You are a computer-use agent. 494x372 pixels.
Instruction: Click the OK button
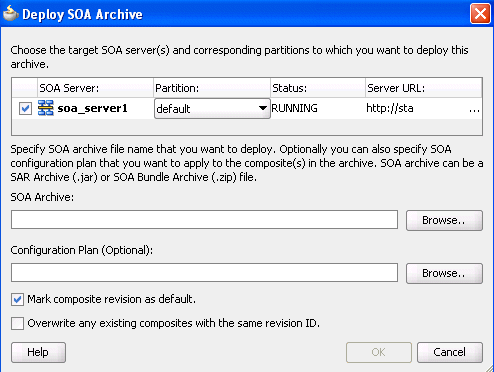(x=379, y=352)
